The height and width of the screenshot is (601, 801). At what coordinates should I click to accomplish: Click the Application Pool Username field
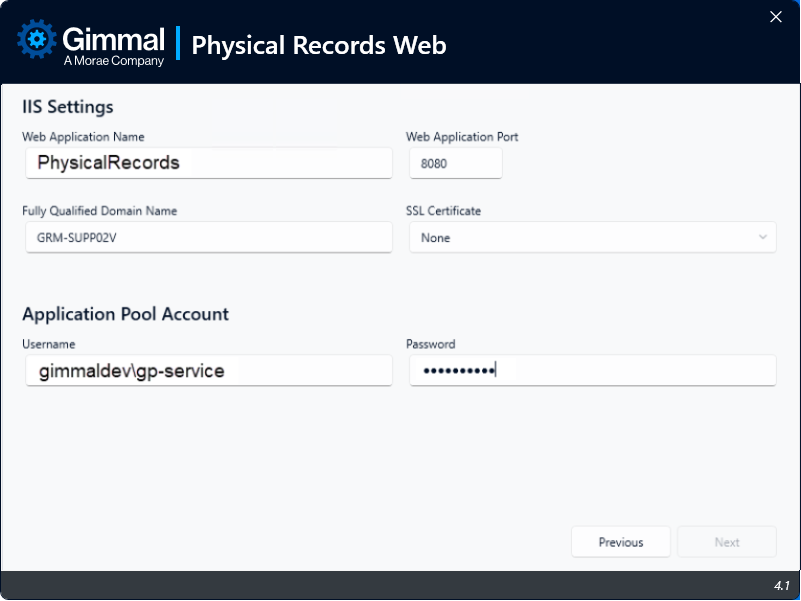point(208,371)
